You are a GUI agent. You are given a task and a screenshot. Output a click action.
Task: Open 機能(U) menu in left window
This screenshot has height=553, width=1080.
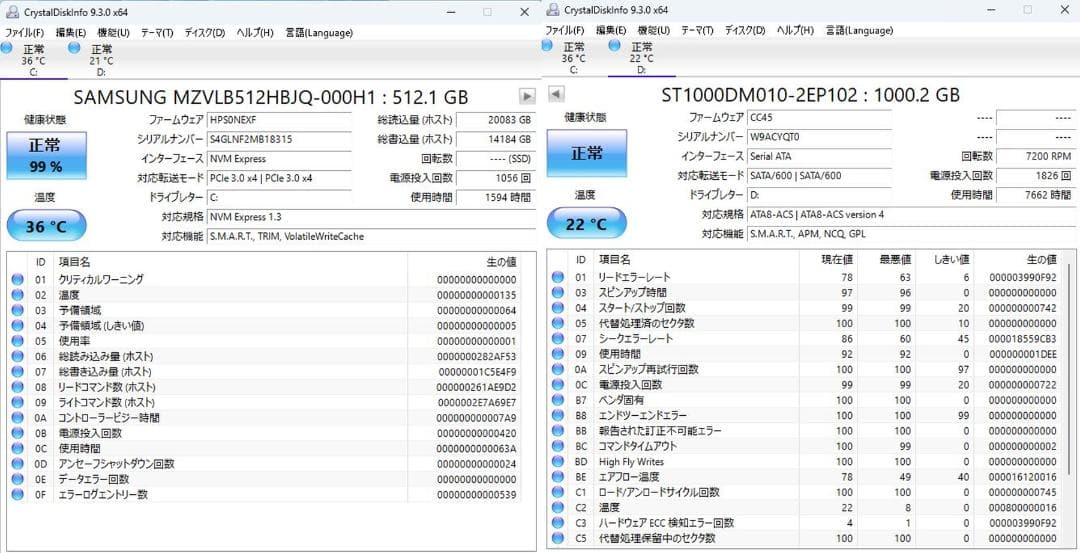click(113, 32)
